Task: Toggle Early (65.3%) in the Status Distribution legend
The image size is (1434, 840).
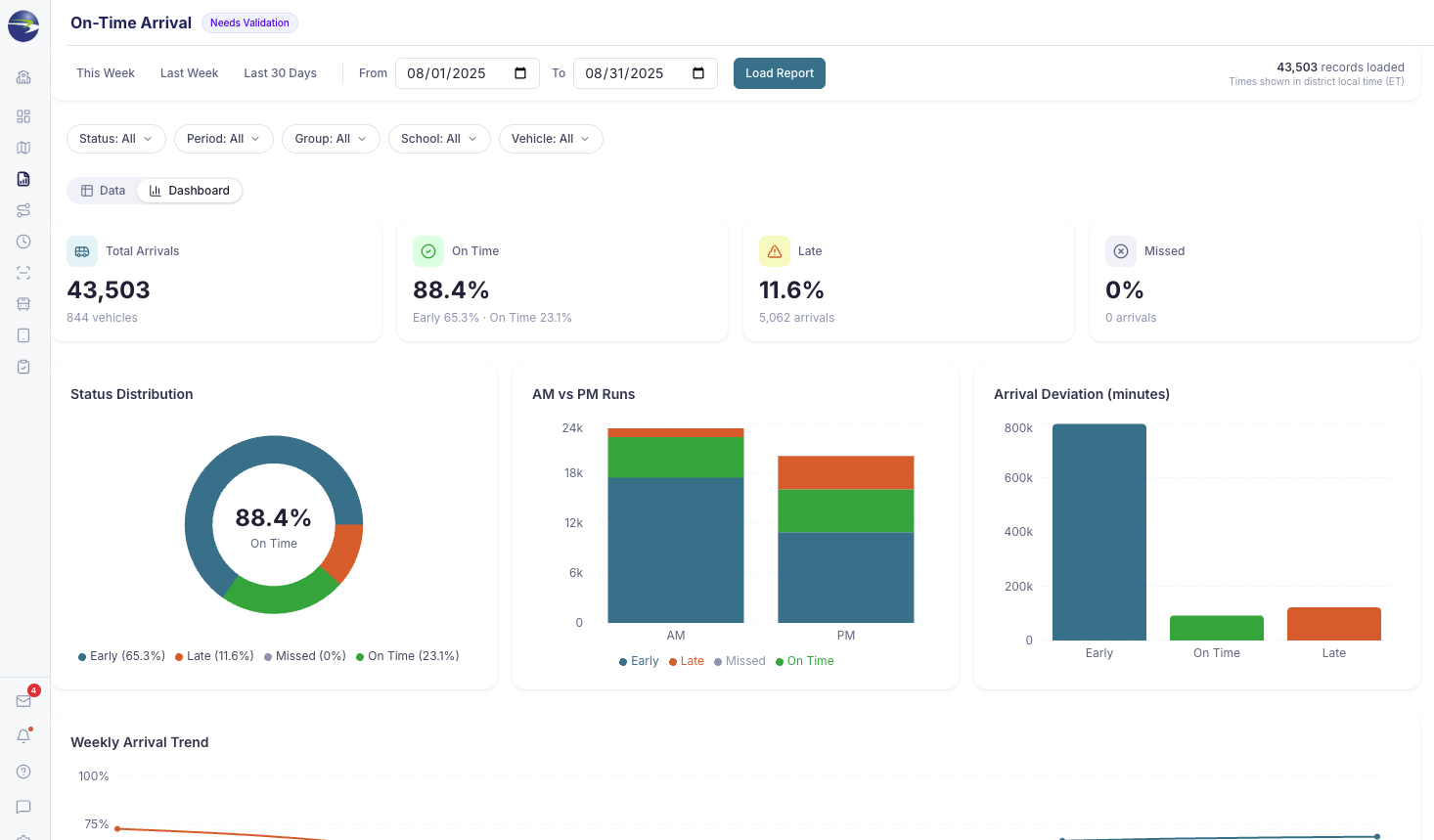Action: tap(121, 656)
